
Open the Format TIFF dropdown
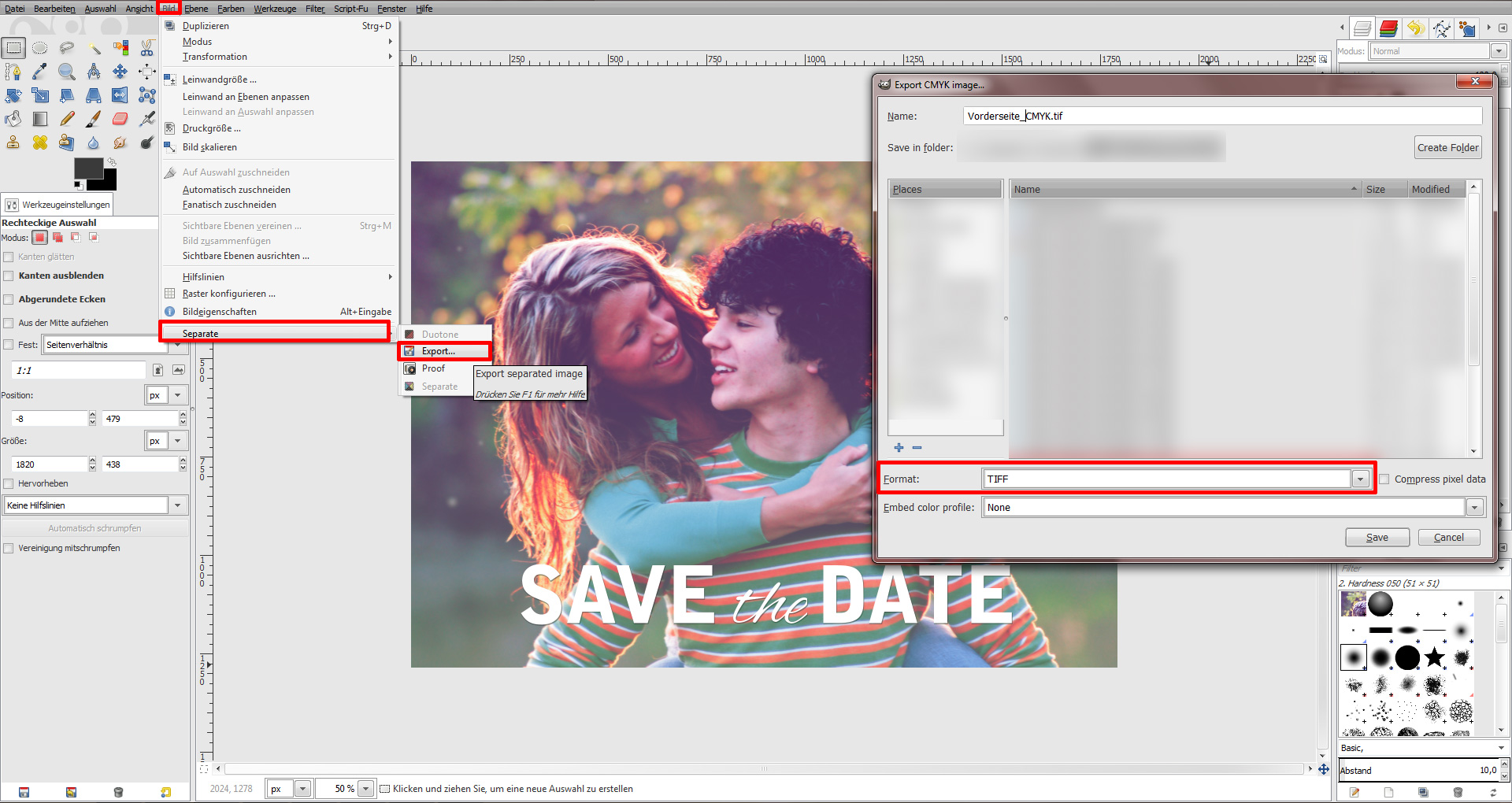[x=1360, y=479]
